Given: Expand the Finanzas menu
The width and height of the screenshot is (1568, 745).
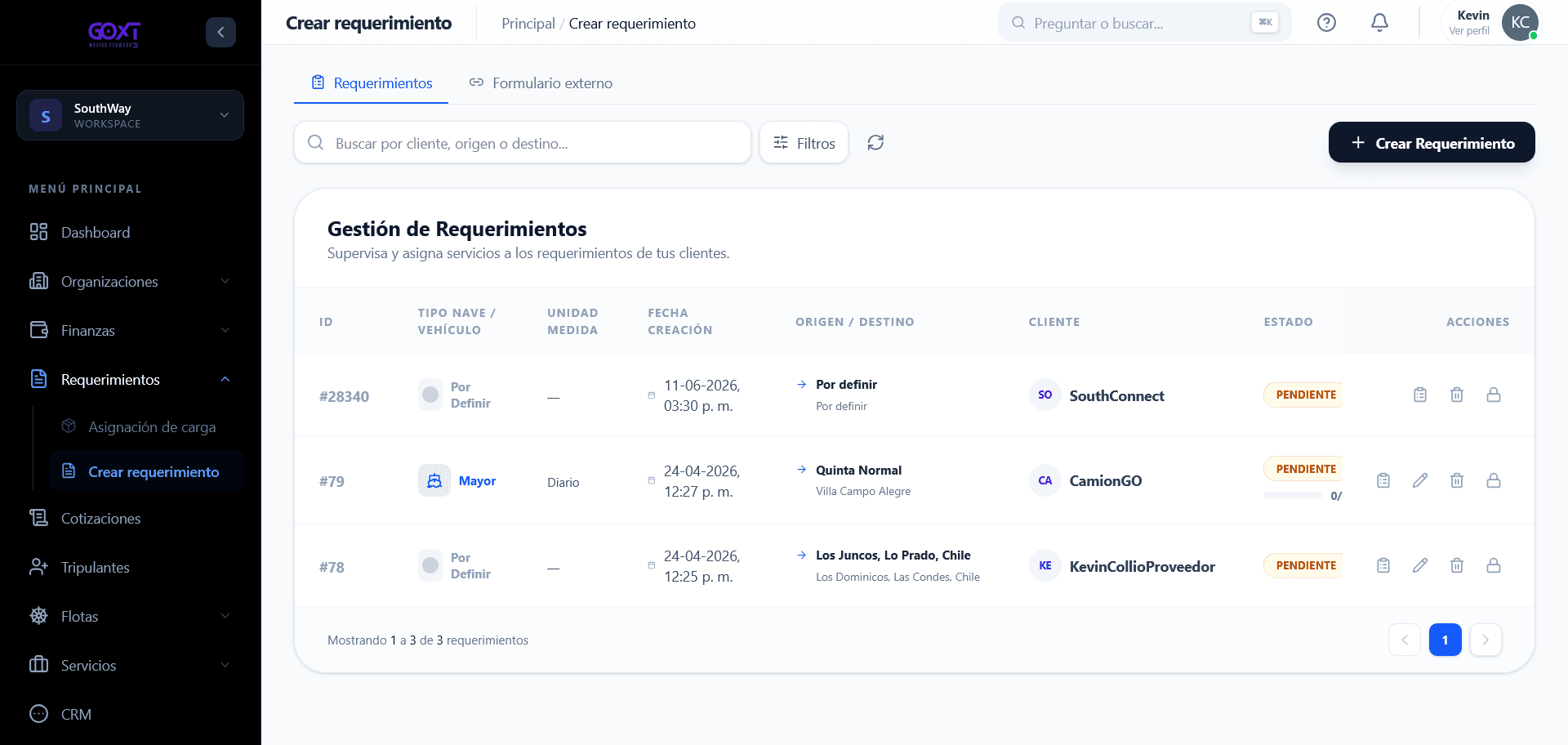Looking at the screenshot, I should point(131,331).
